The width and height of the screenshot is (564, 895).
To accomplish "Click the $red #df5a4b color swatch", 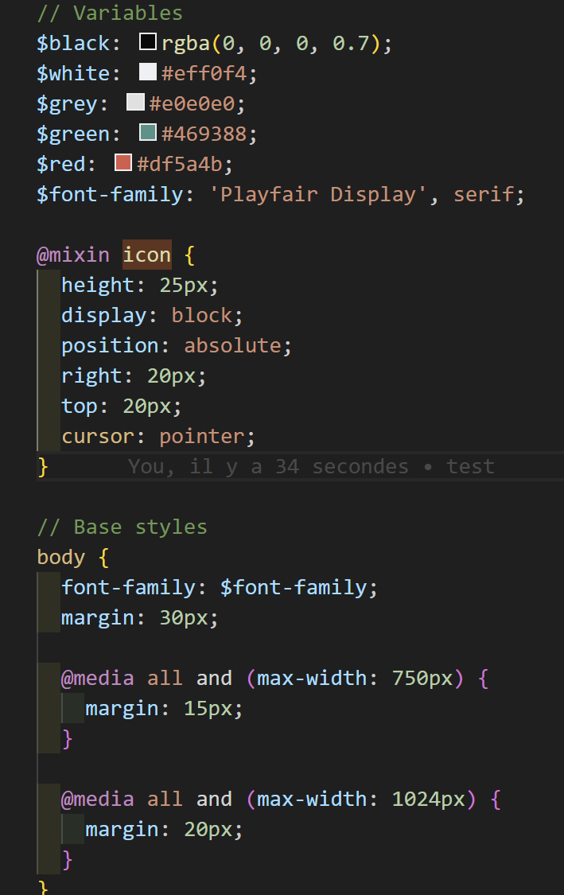I will [x=123, y=163].
